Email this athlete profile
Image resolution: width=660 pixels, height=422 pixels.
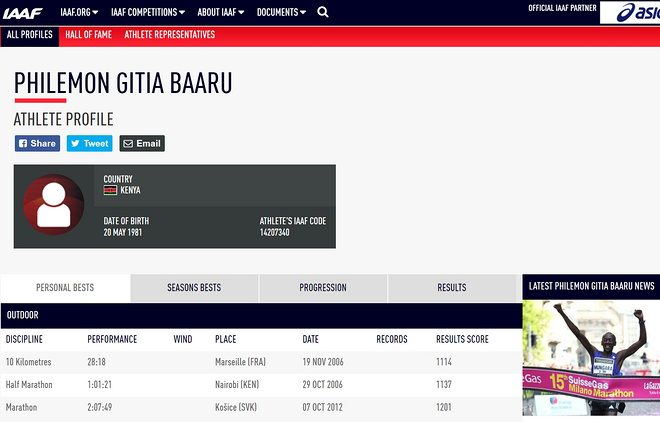coord(142,143)
